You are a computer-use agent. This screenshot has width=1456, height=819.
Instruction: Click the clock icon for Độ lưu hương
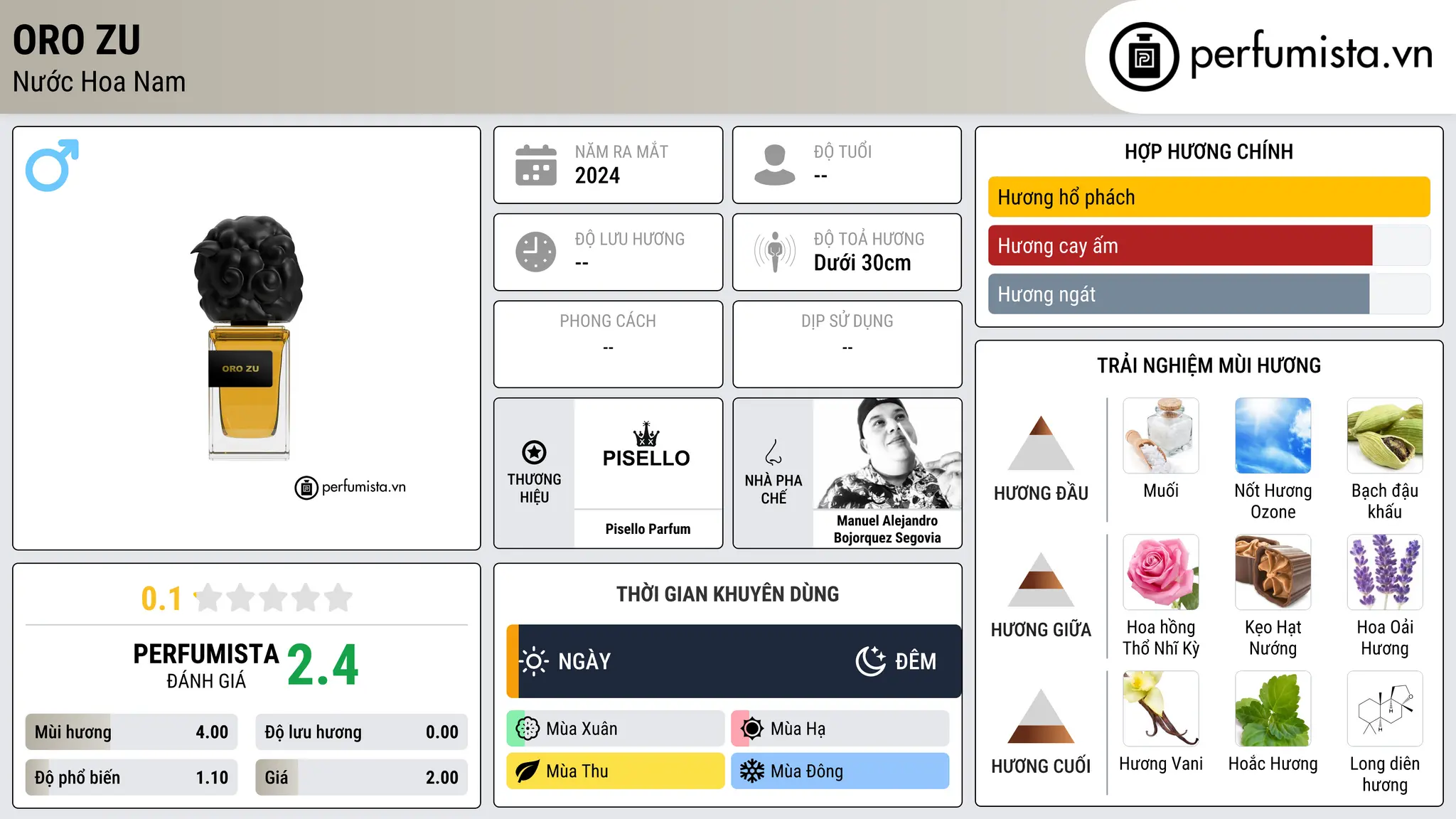pyautogui.click(x=536, y=252)
